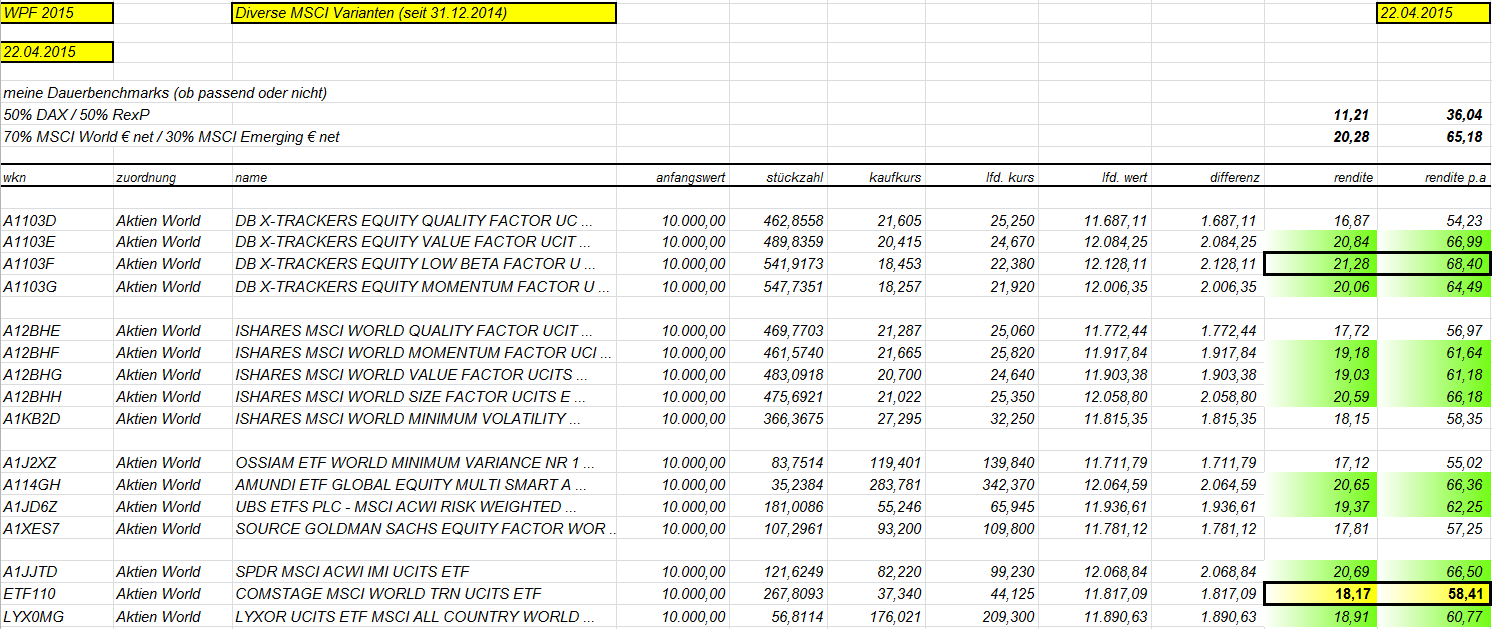Select WKN cell A1103G
Viewport: 1492px width, 629px height.
(x=31, y=286)
